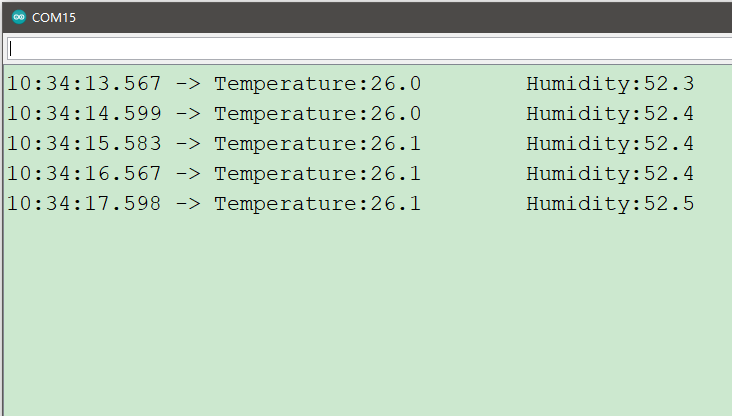Click the Arduino logo icon in title bar

[x=18, y=17]
